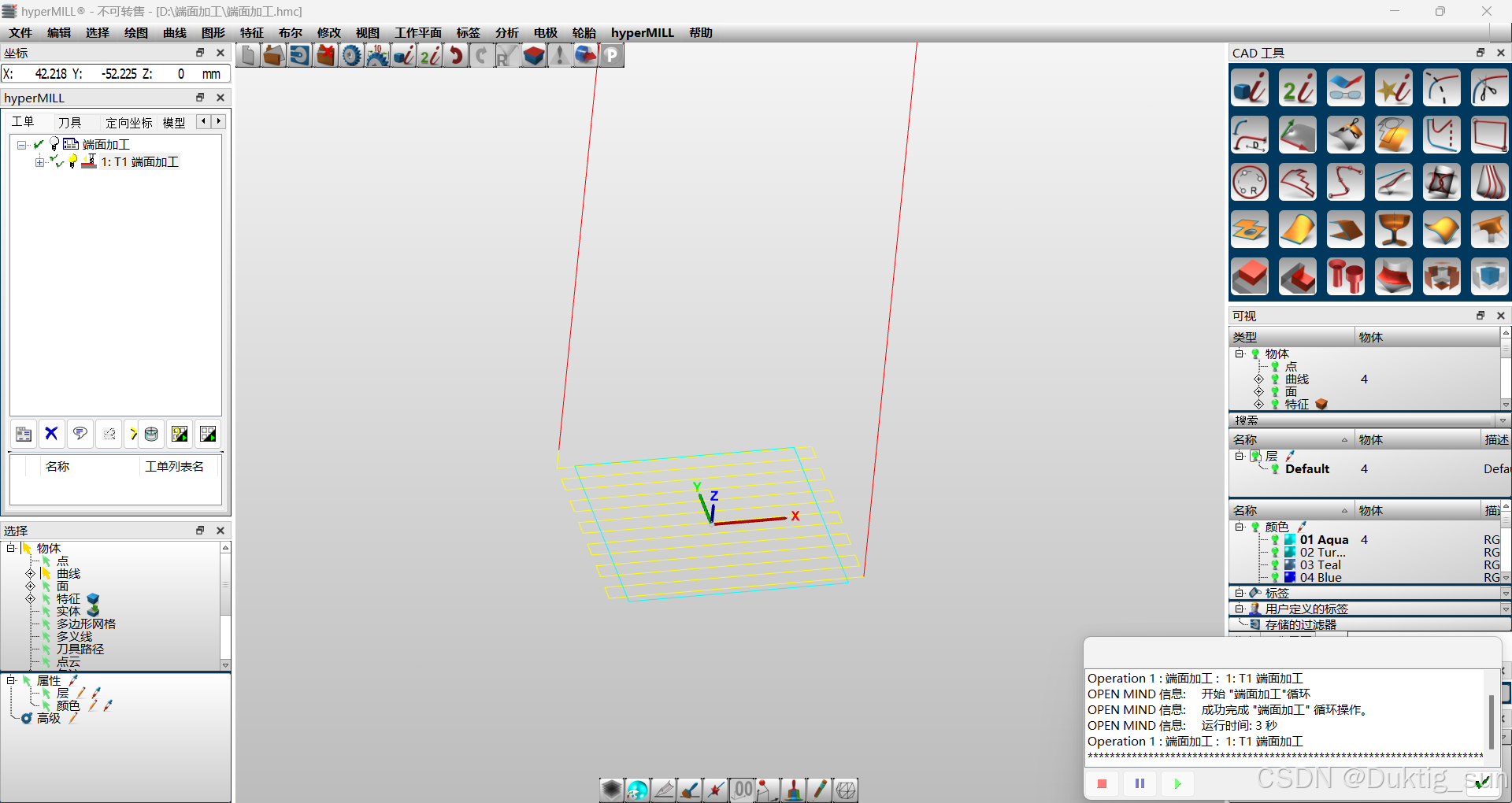The height and width of the screenshot is (803, 1512).
Task: Select the red rectangle sketch CAD tool
Action: 1490,135
